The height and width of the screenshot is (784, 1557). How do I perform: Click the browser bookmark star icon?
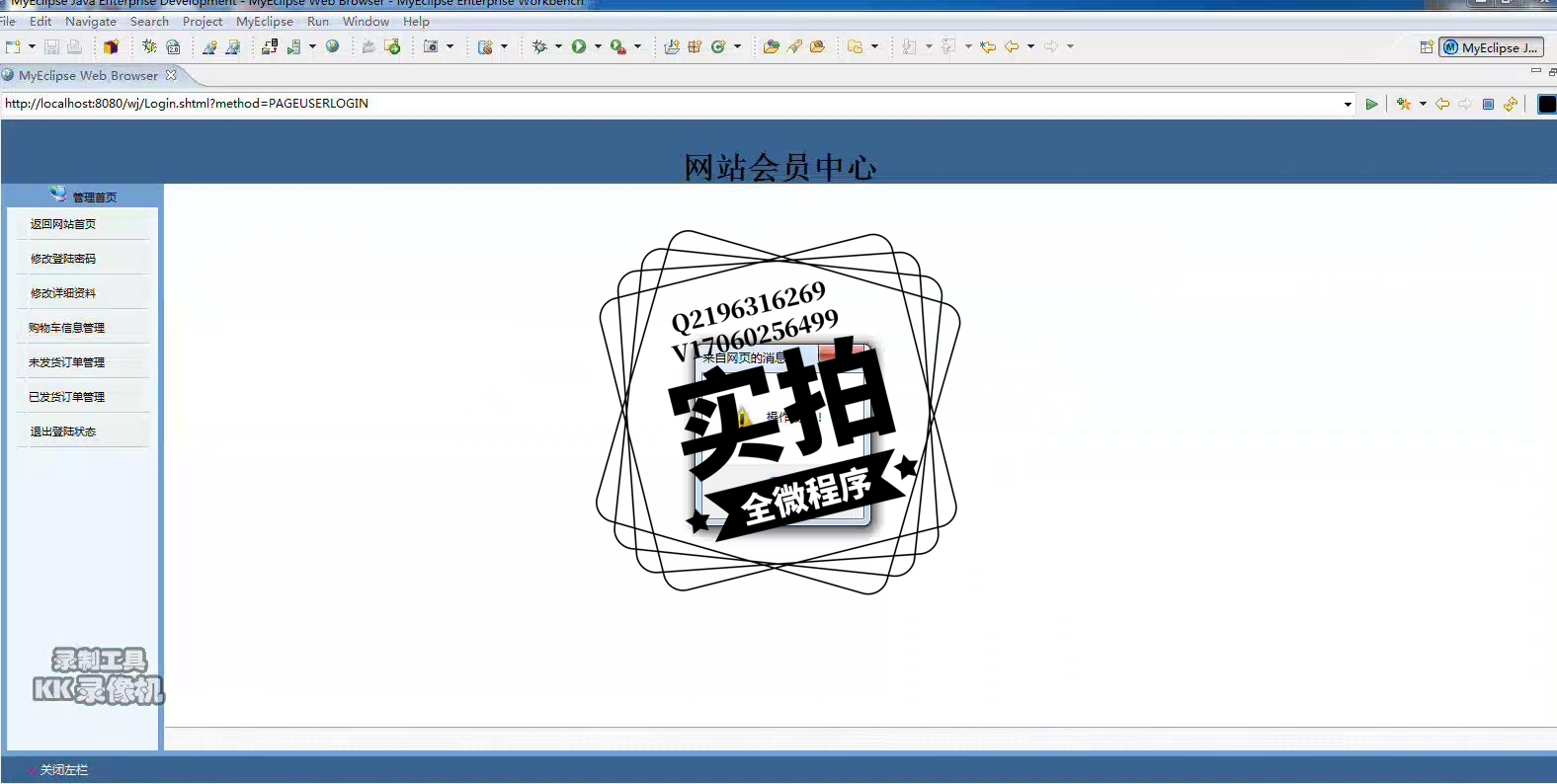coord(1403,104)
